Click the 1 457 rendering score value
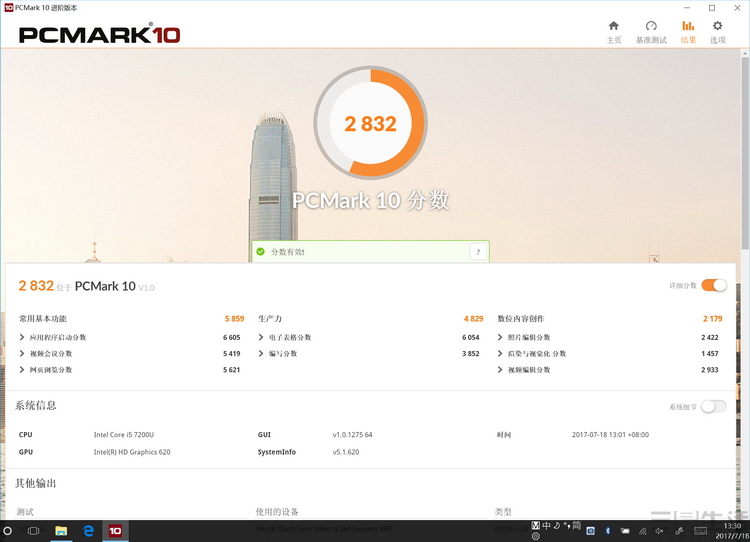The image size is (750, 542). coord(710,354)
